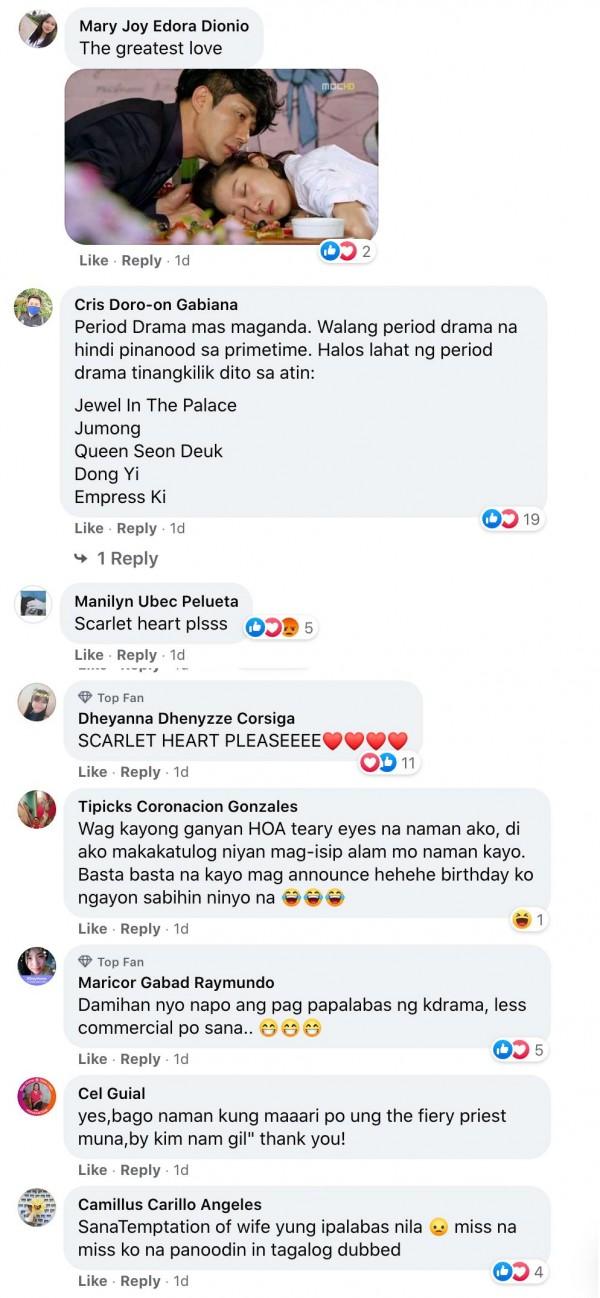
Task: Click Camillus Carillo Angeles' avatar
Action: tap(37, 1208)
